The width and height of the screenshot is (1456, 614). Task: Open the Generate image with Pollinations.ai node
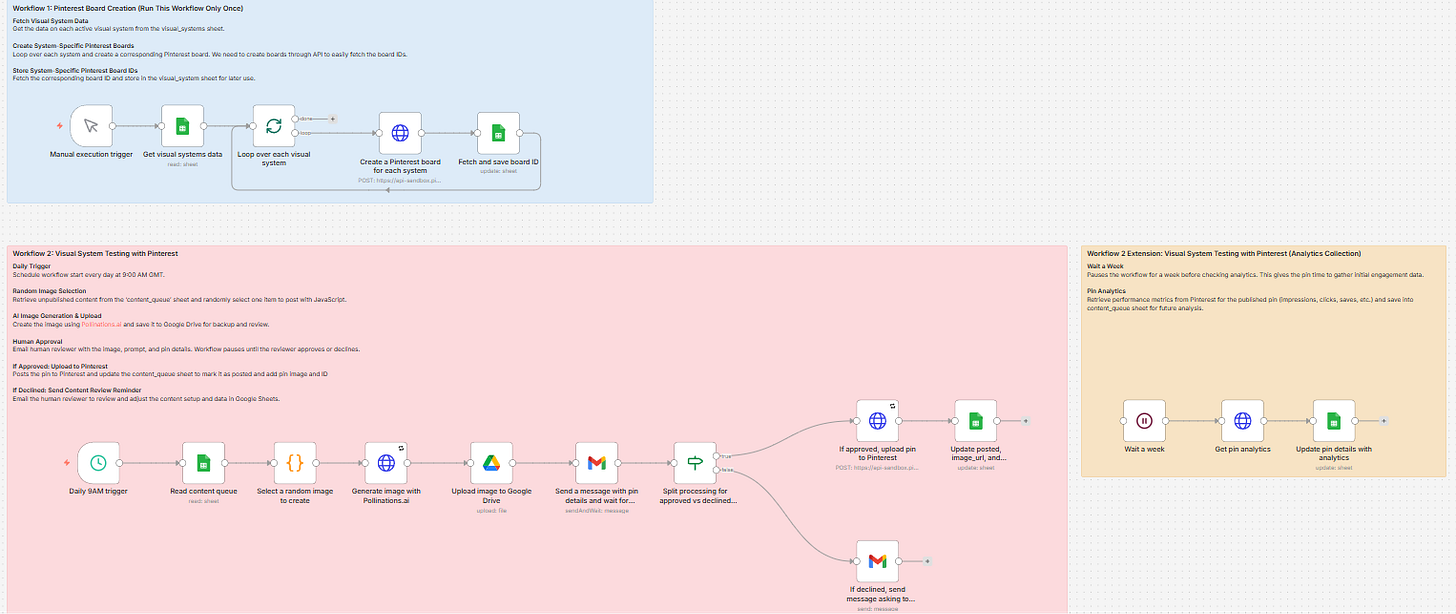[x=388, y=464]
